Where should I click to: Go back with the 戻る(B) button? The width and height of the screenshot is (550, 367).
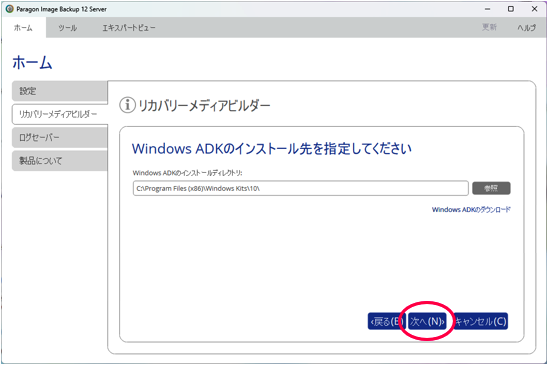pos(387,321)
